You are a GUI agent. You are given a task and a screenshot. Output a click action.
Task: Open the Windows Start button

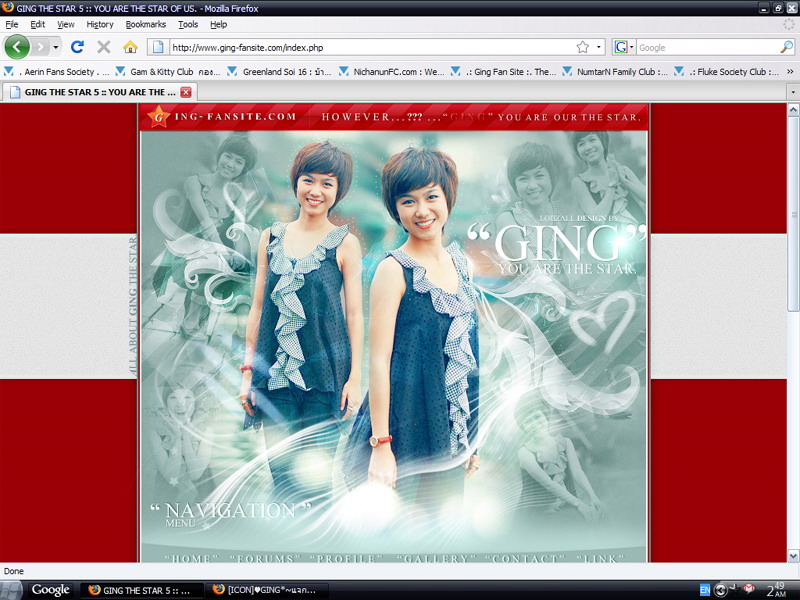[x=11, y=590]
